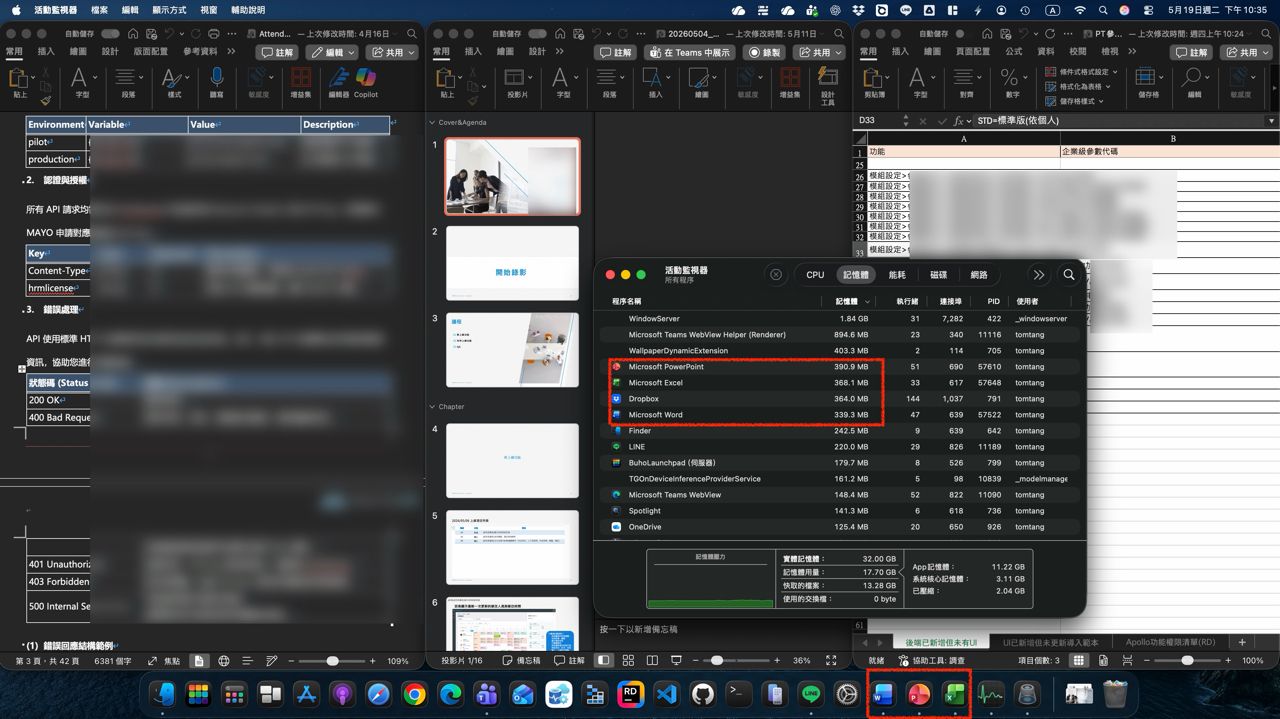Collapse the Cover&Agenda section in slide panel
Screen dimensions: 1280x719
click(432, 123)
